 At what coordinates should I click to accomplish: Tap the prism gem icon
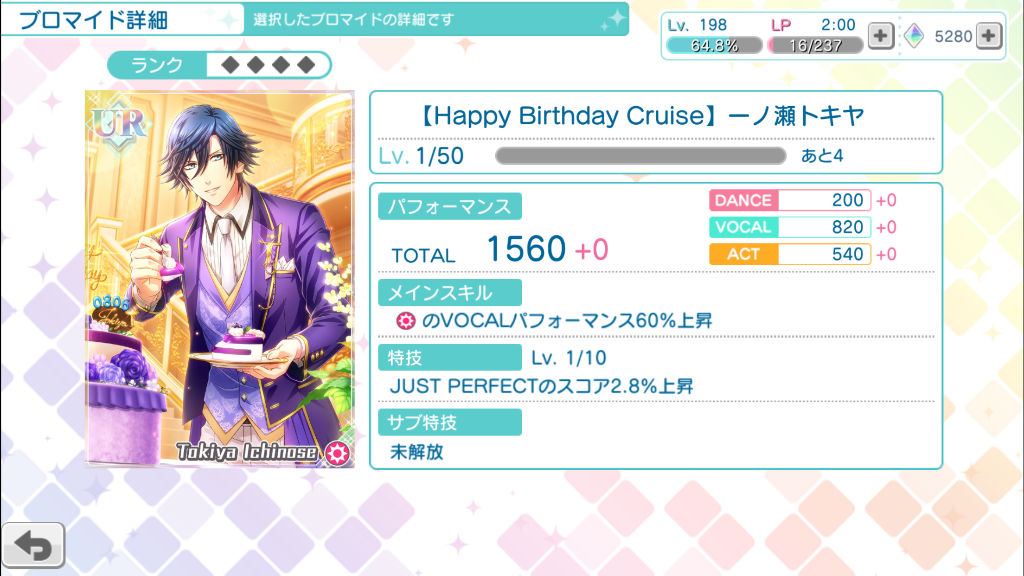point(914,35)
